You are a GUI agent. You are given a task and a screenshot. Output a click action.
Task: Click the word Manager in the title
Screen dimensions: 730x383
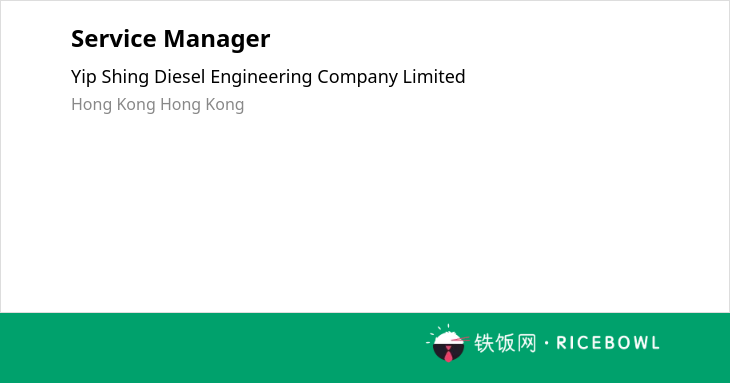216,40
